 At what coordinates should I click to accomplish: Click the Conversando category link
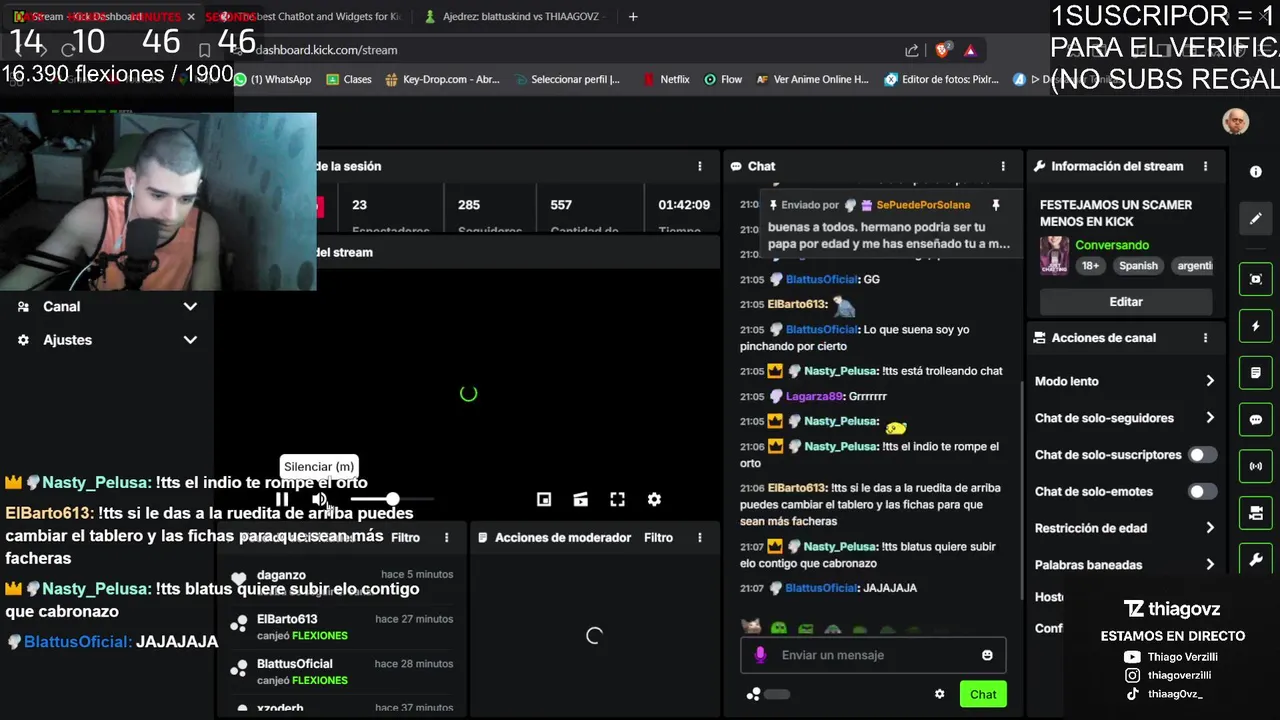(x=1112, y=245)
